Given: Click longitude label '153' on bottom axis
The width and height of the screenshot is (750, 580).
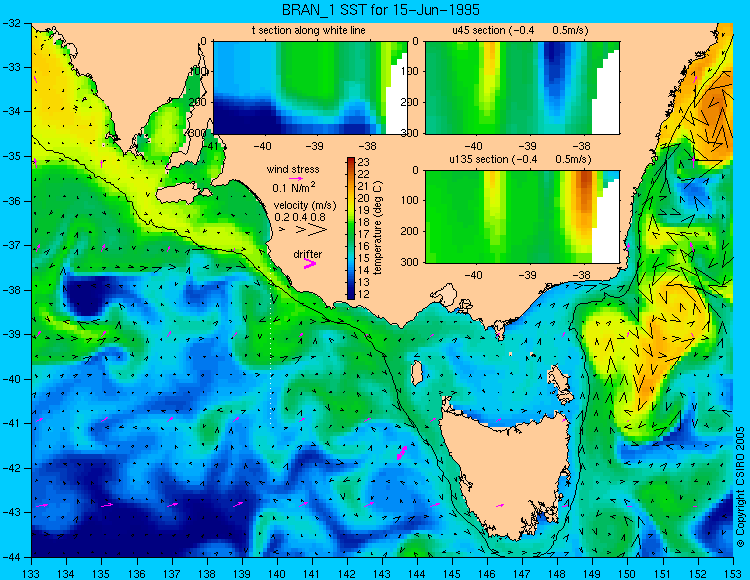Looking at the screenshot, I should (732, 574).
